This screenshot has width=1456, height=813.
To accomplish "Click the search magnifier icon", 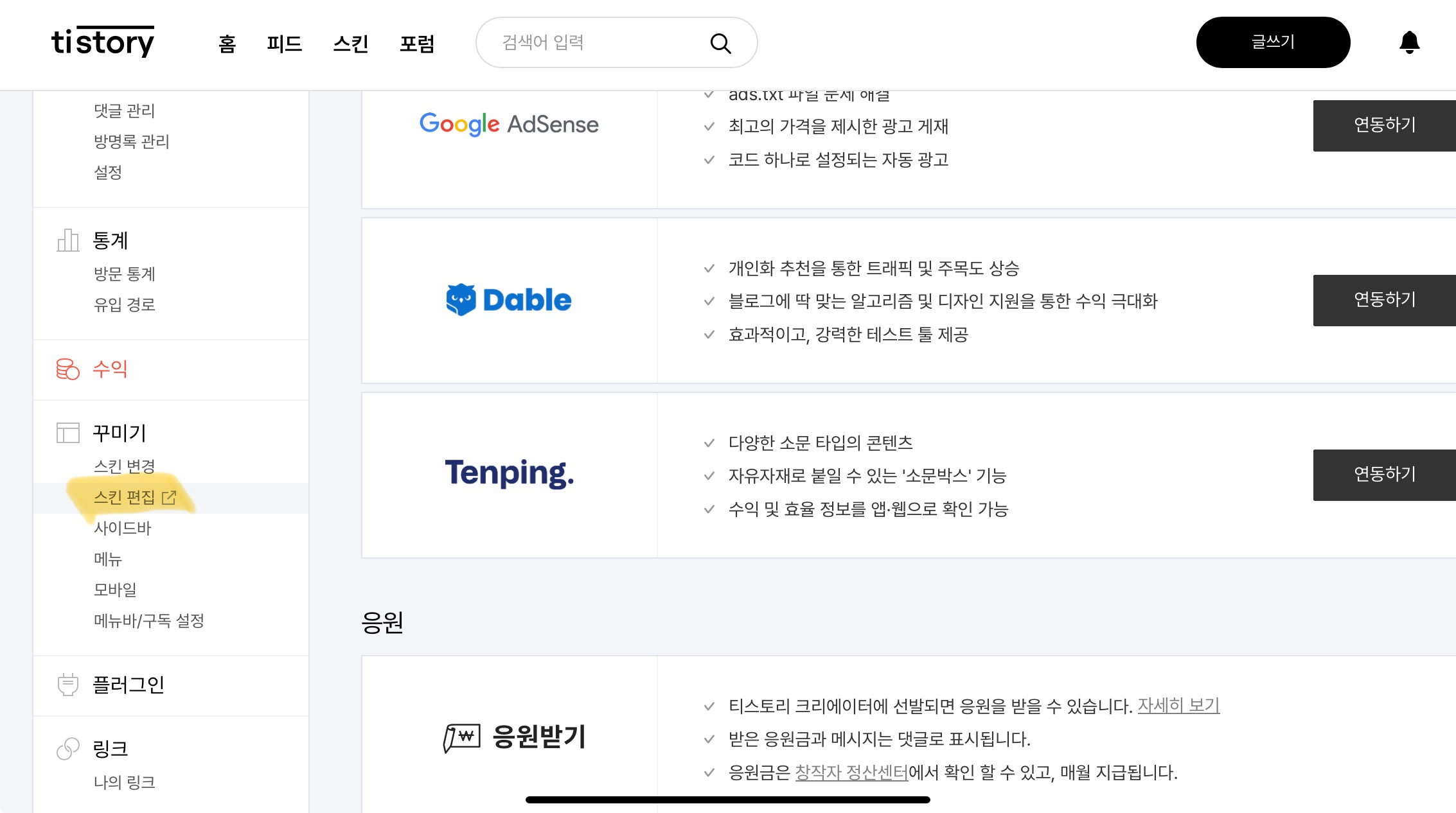I will click(x=720, y=43).
